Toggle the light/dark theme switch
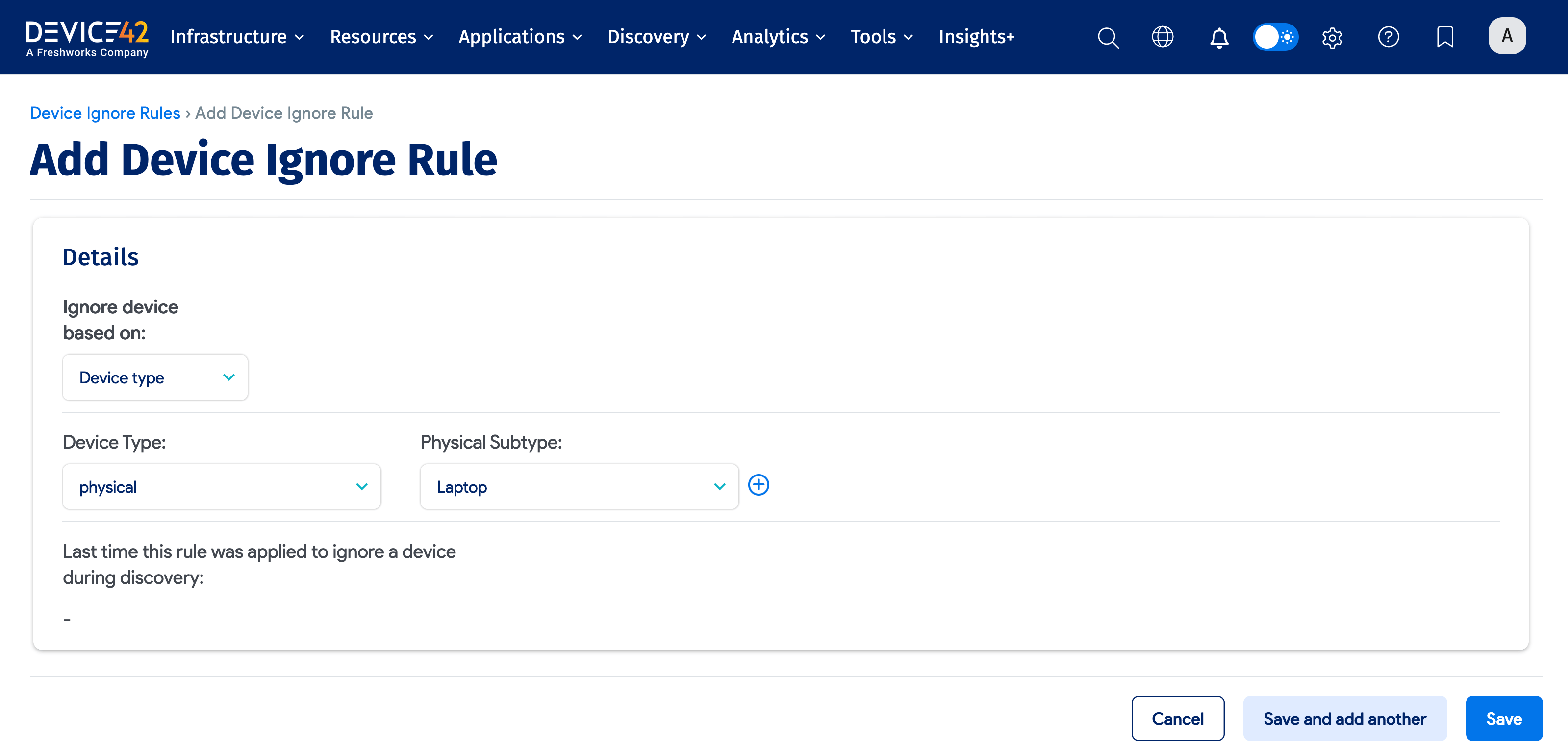 click(x=1275, y=37)
